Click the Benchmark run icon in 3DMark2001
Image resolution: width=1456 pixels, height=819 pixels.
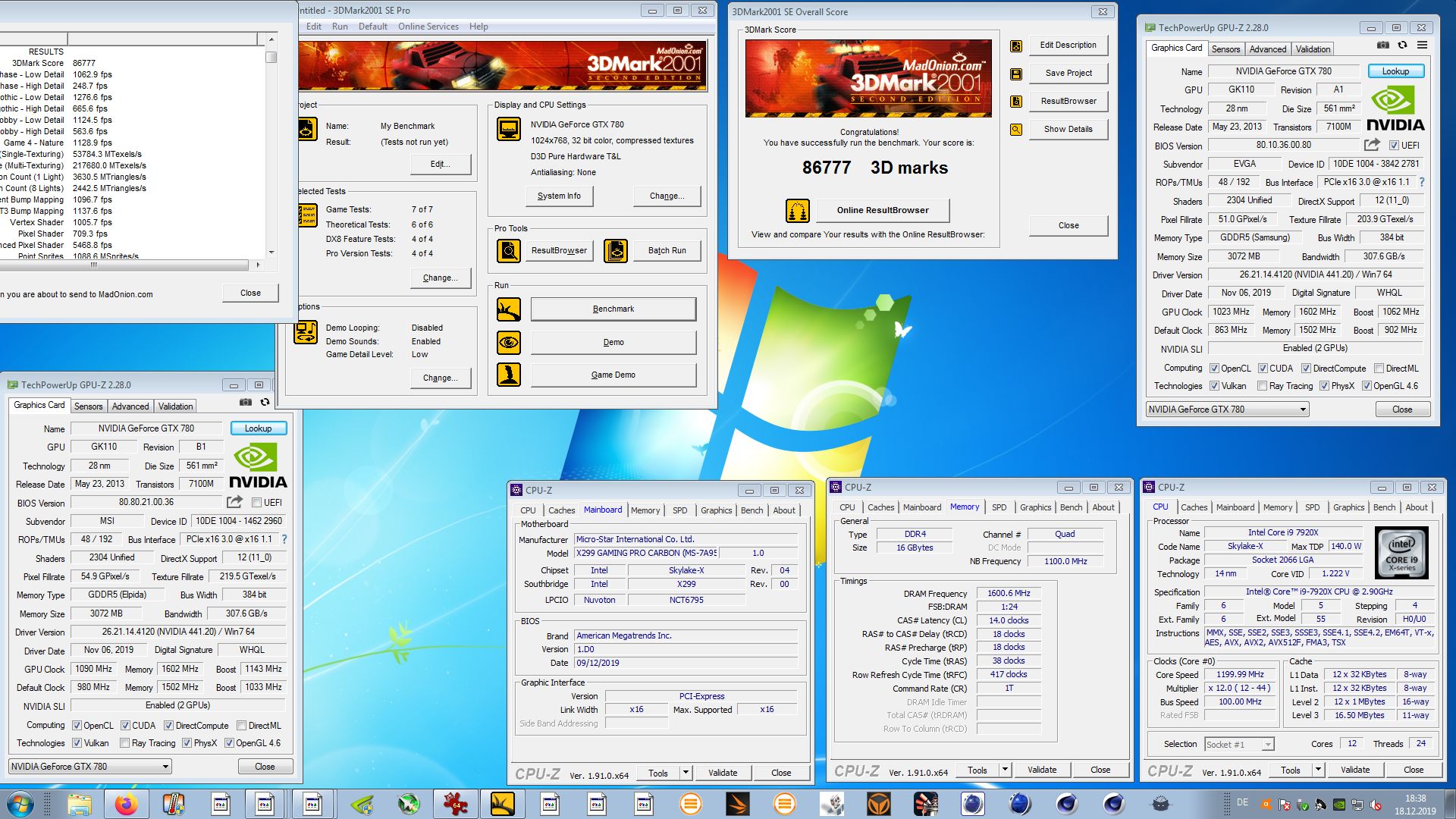click(509, 309)
